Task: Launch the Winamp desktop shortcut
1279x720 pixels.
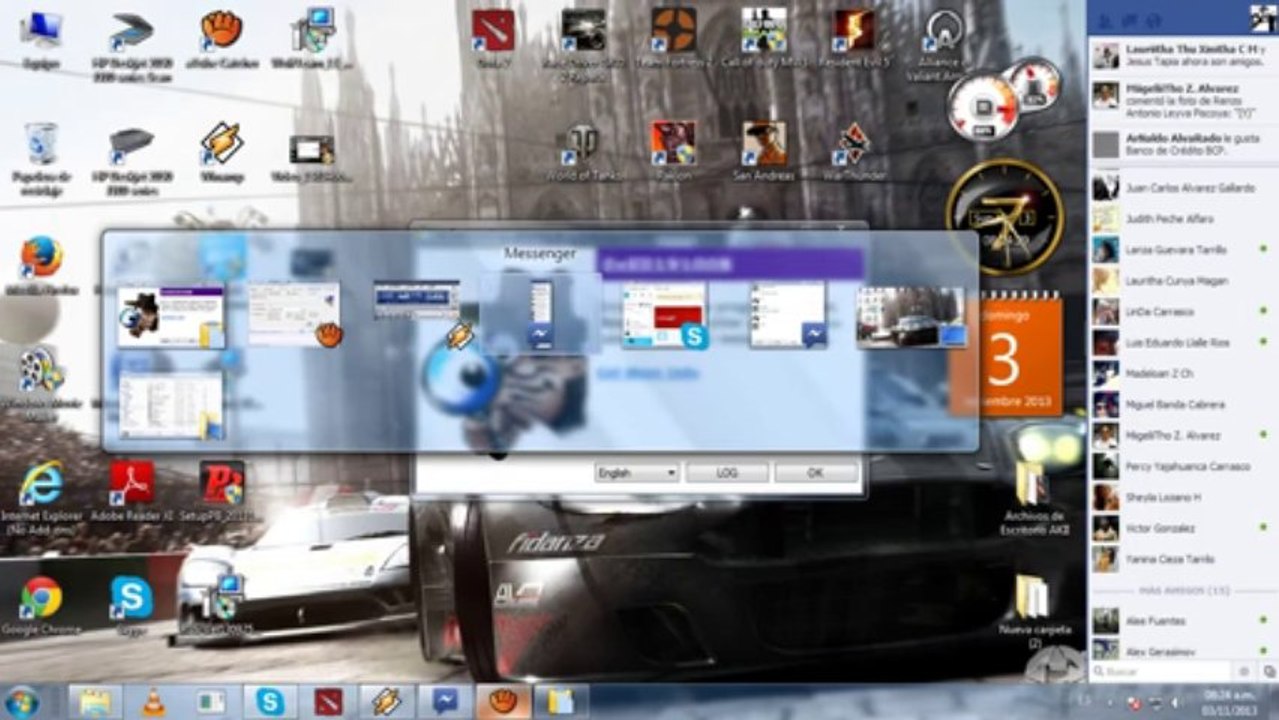Action: click(x=221, y=152)
